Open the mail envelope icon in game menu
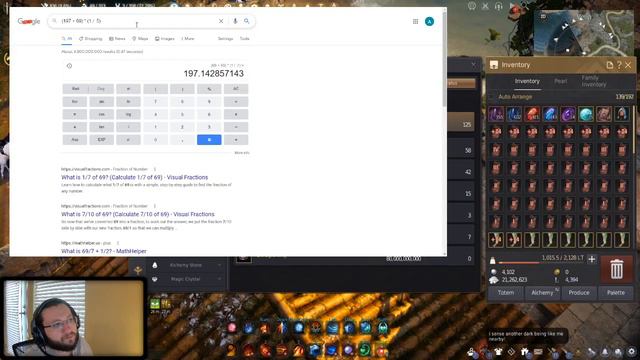Screen dimensions: 640x360 (538, 351)
